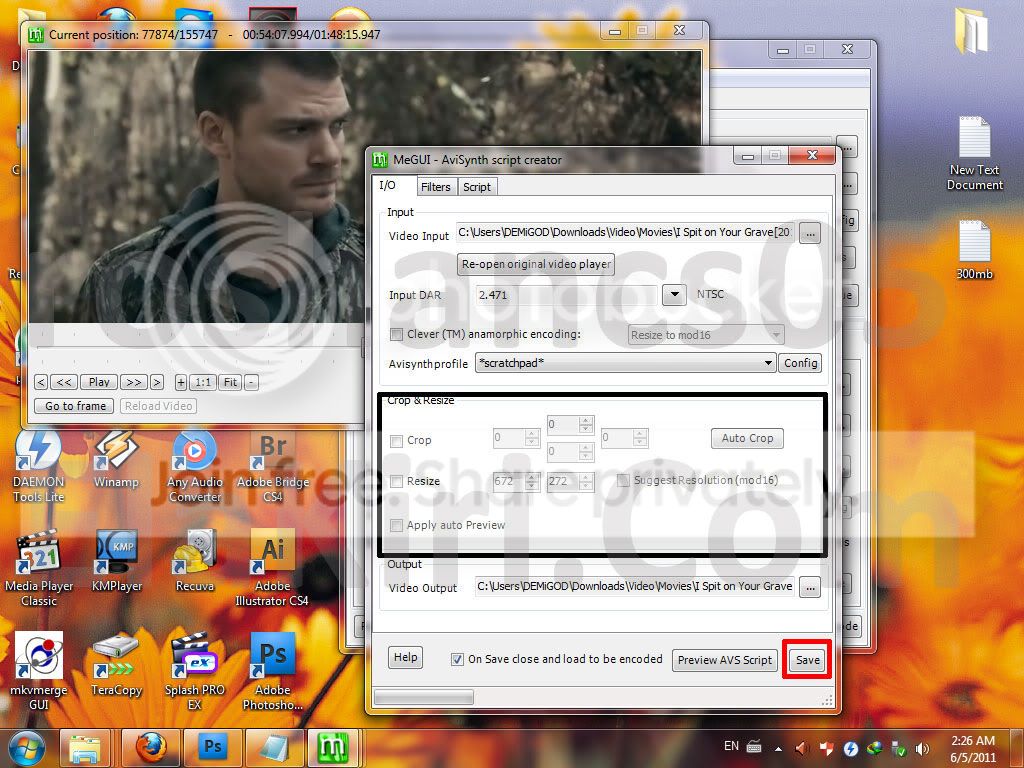Click Go to frame button
1024x768 pixels.
[75, 406]
